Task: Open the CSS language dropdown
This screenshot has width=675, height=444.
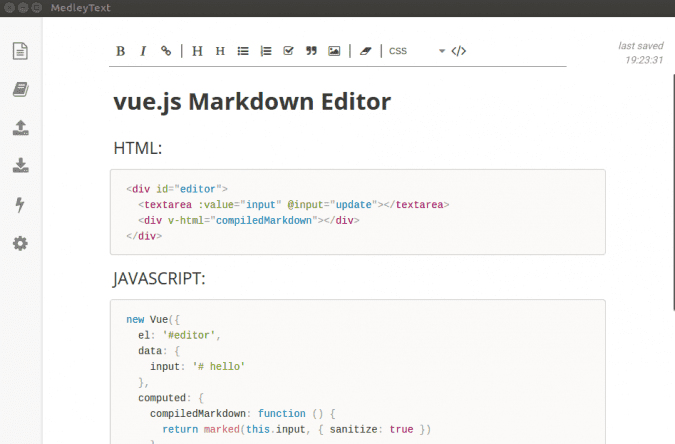Action: coord(416,51)
